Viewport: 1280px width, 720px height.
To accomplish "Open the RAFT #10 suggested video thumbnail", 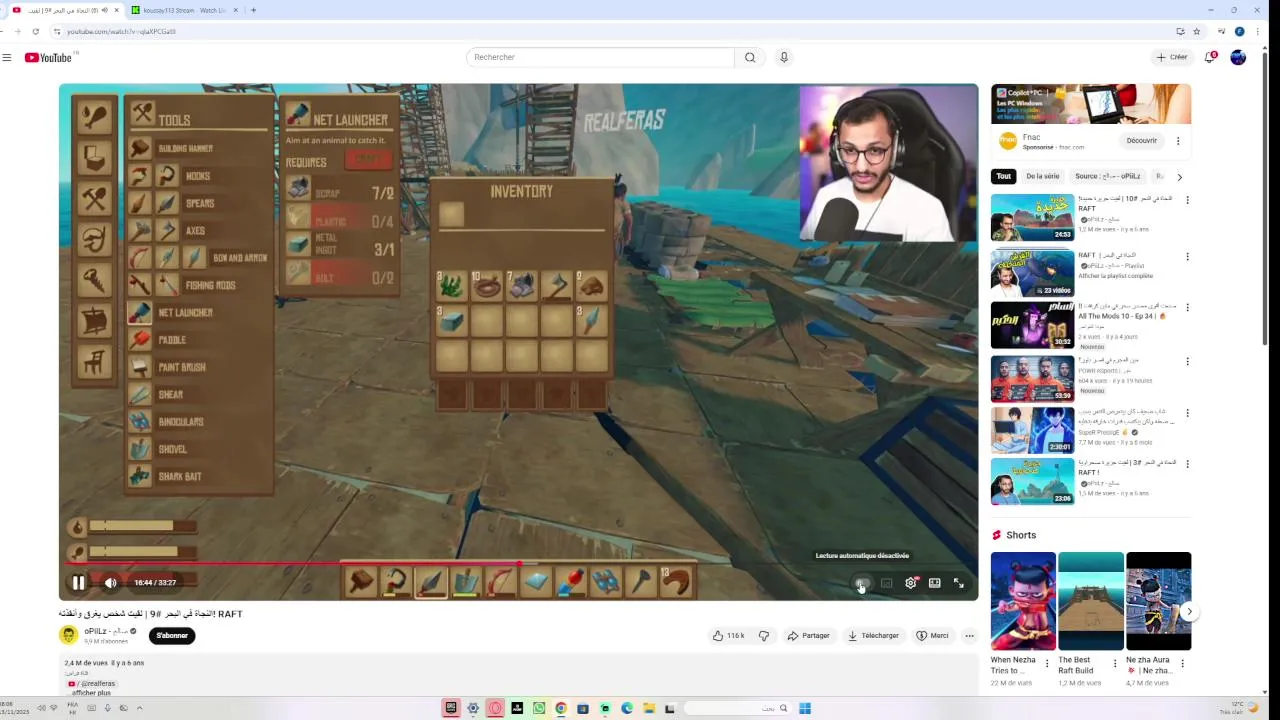I will [1032, 217].
